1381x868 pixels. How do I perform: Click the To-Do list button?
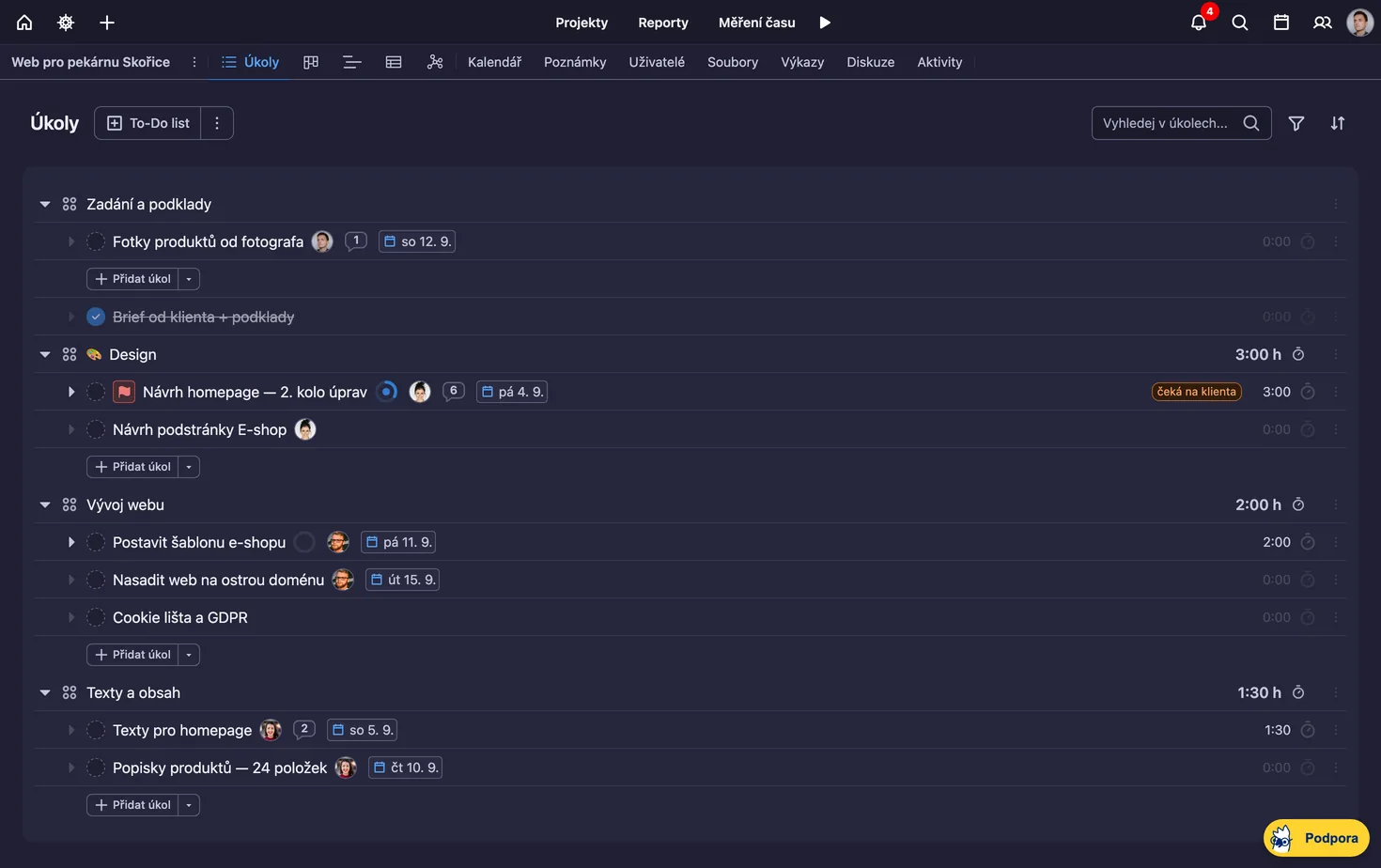148,123
